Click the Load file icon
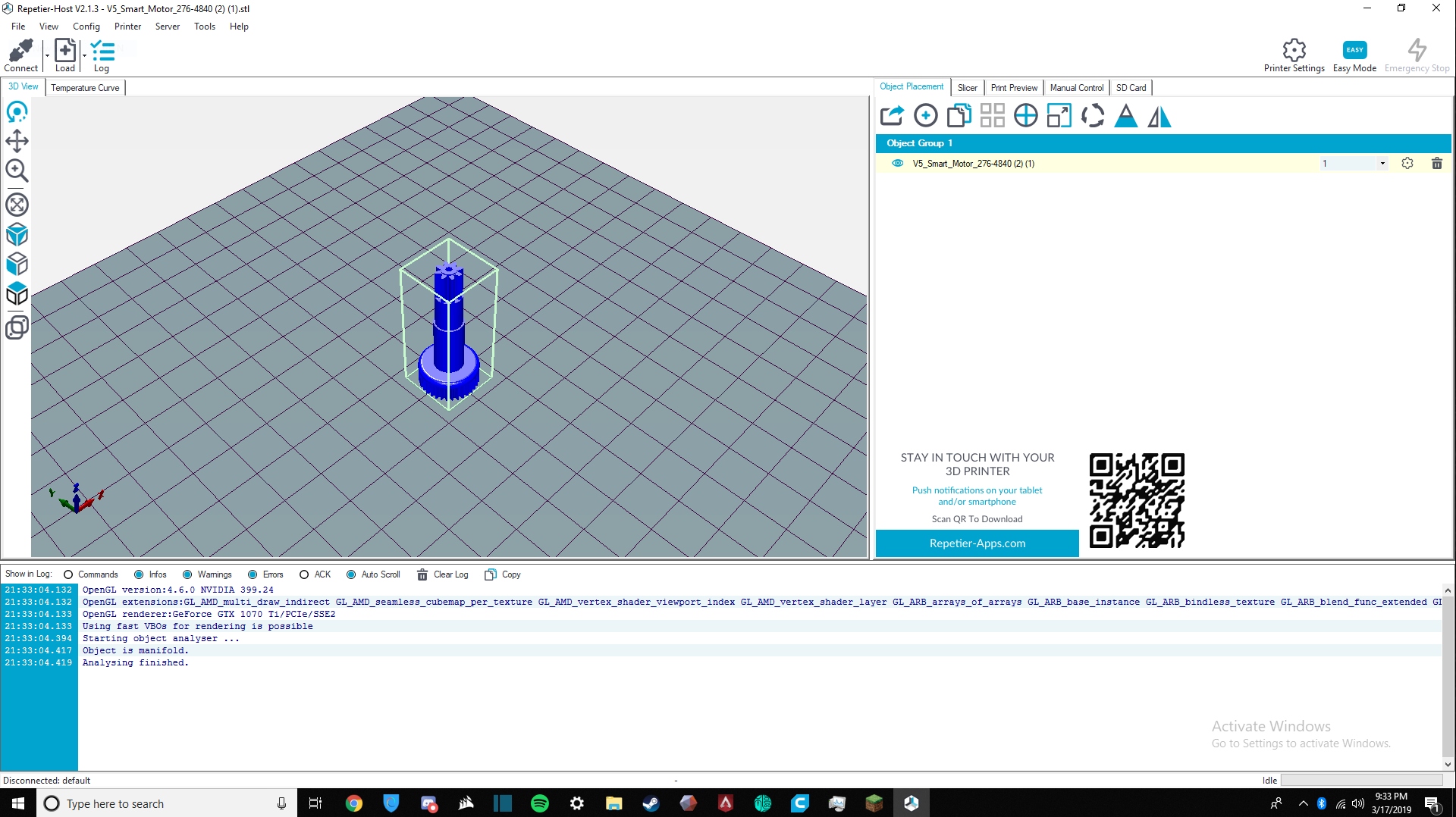Viewport: 1456px width, 817px height. (x=65, y=55)
